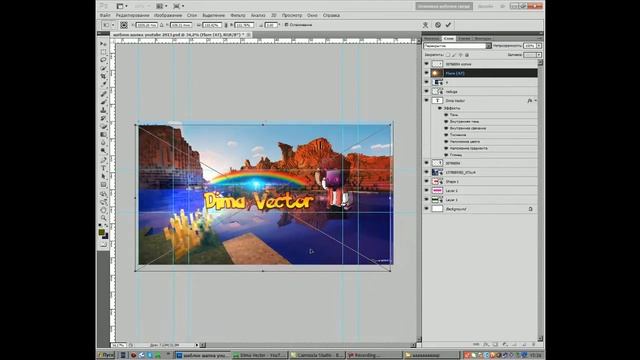Toggle the Сглаживание checkbox

click(x=287, y=25)
